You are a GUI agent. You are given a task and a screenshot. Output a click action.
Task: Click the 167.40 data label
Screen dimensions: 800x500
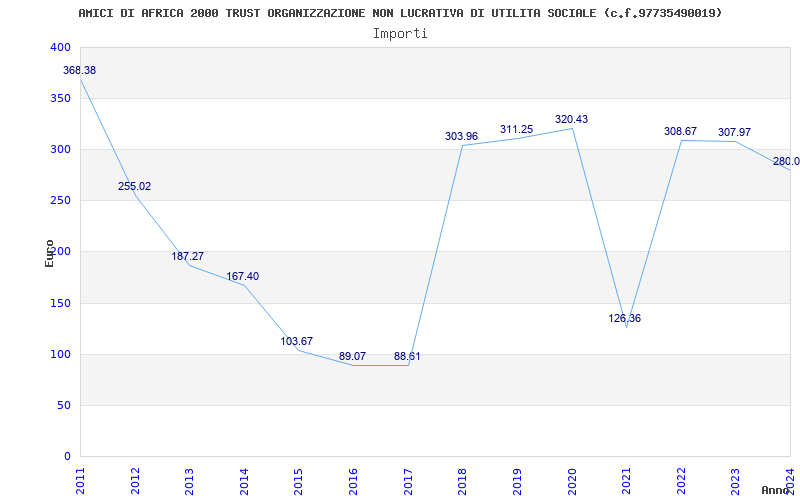pos(242,276)
